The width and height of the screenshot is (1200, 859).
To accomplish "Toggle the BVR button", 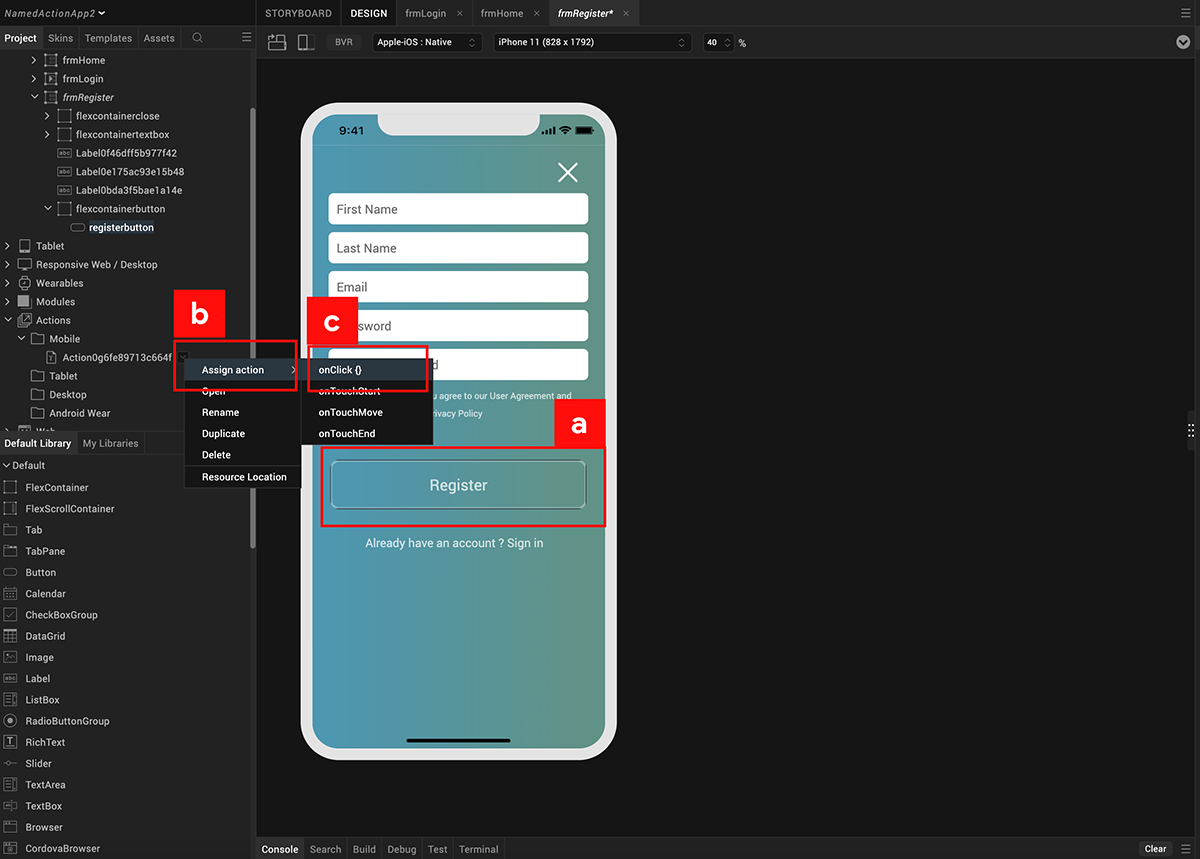I will (x=344, y=43).
